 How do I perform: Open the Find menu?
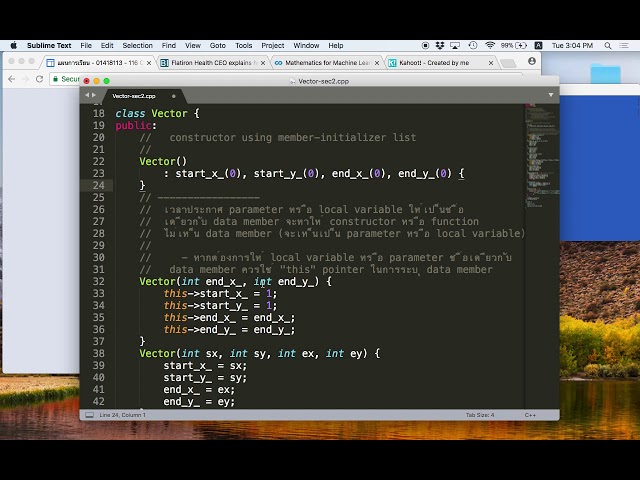169,45
